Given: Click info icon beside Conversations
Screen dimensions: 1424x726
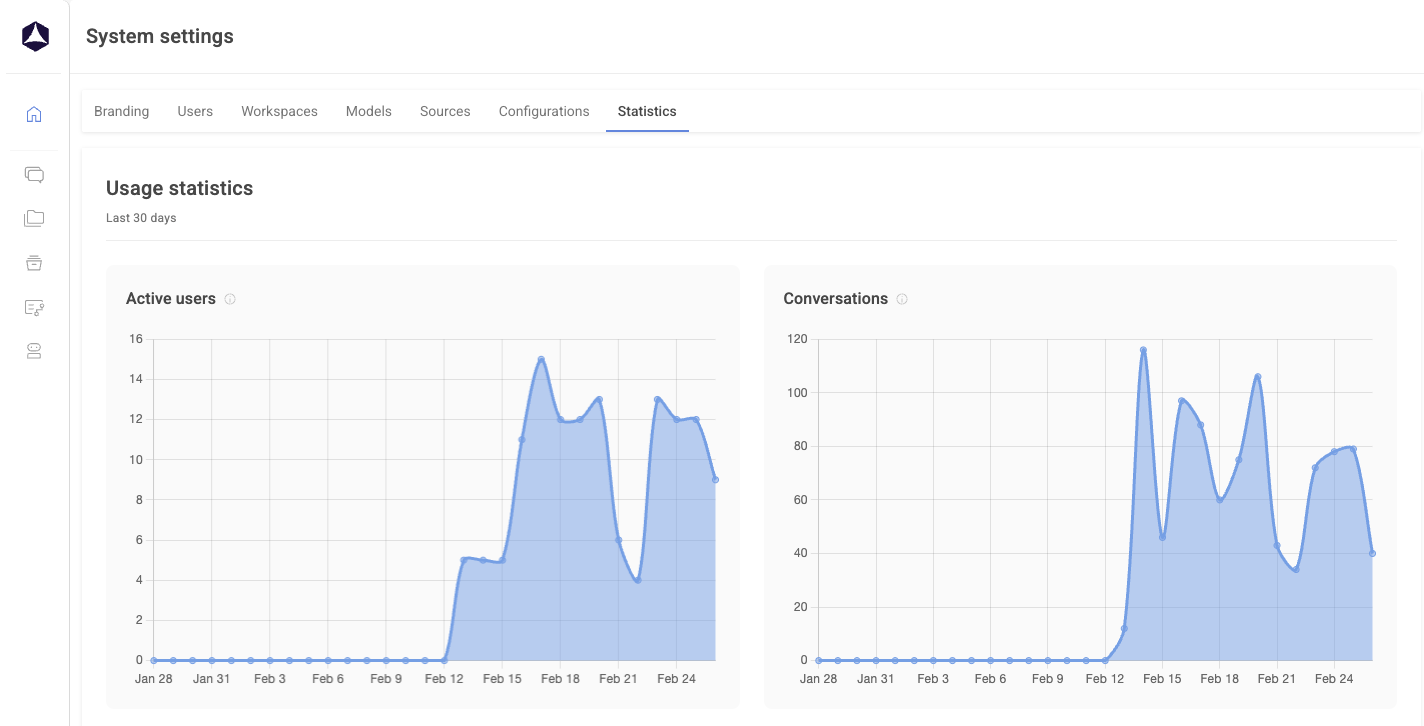Looking at the screenshot, I should click(x=902, y=299).
